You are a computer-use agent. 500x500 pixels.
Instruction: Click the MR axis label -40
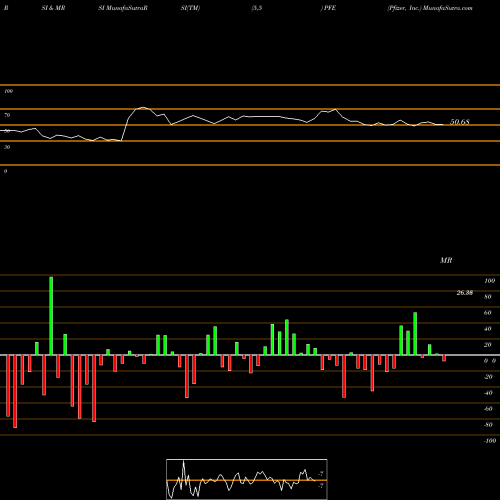tap(488, 393)
